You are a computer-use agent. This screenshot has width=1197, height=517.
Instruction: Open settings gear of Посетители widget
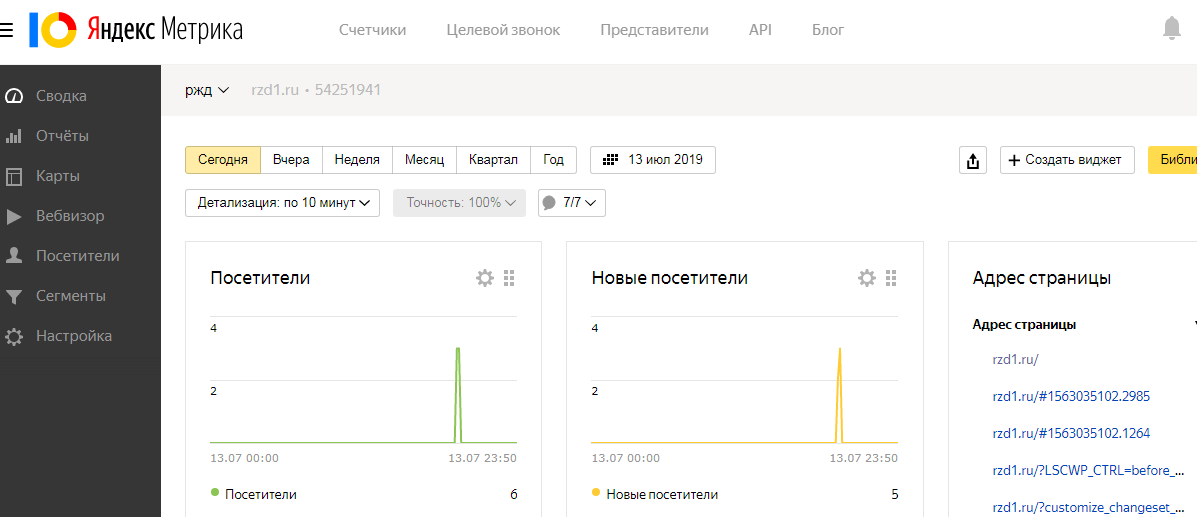coord(485,278)
